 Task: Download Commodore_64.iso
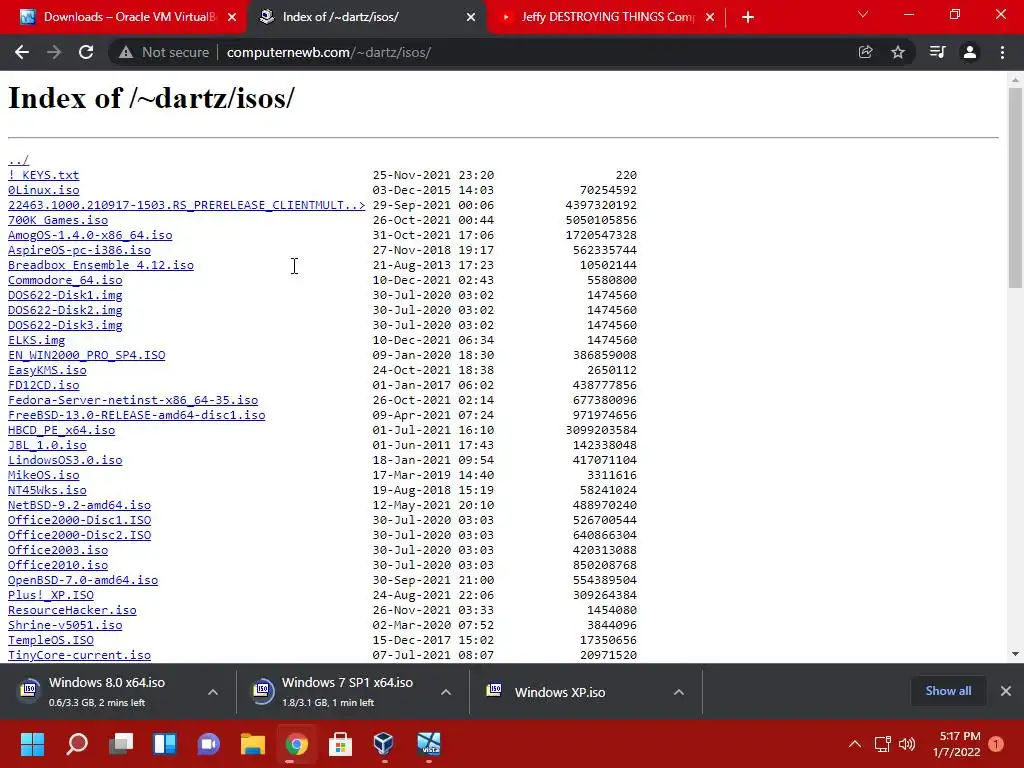65,280
